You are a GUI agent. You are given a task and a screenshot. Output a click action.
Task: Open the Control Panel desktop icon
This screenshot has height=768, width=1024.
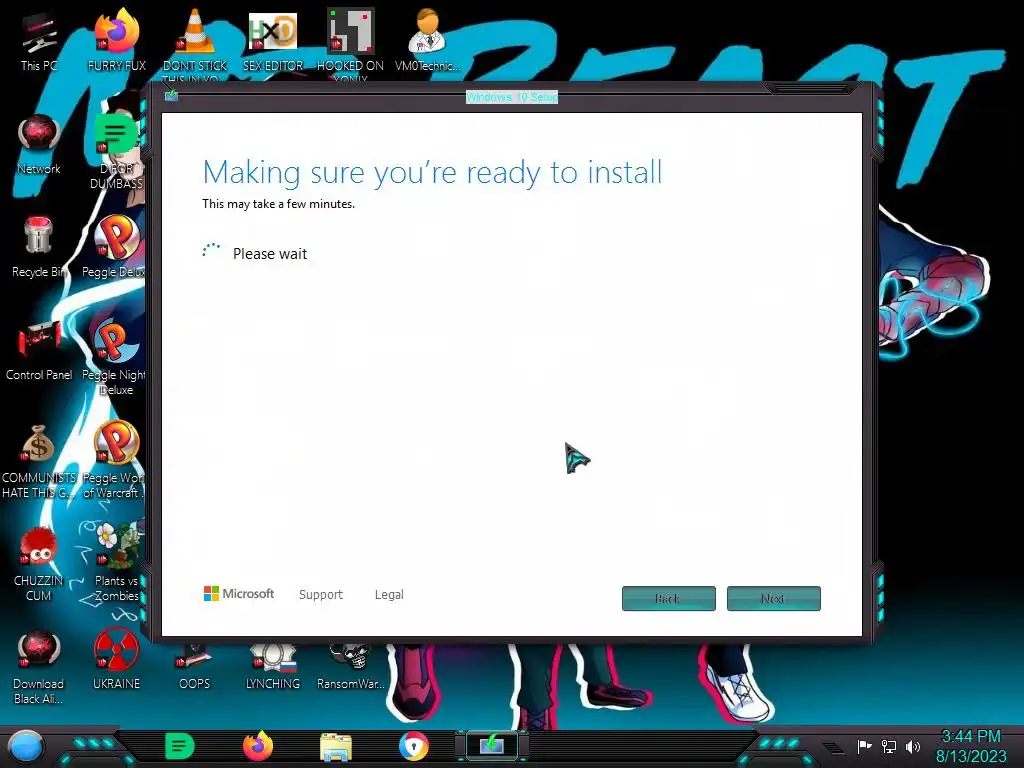click(39, 351)
